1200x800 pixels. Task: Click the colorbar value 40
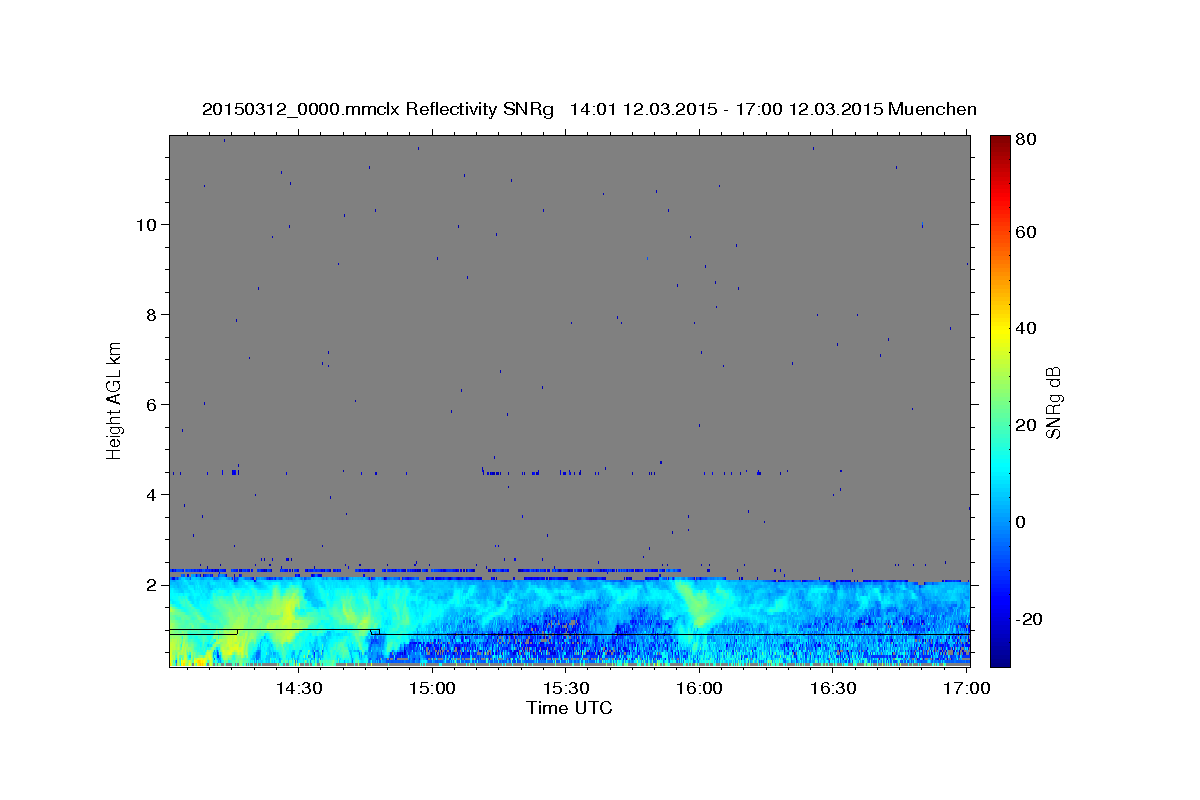tap(1027, 328)
